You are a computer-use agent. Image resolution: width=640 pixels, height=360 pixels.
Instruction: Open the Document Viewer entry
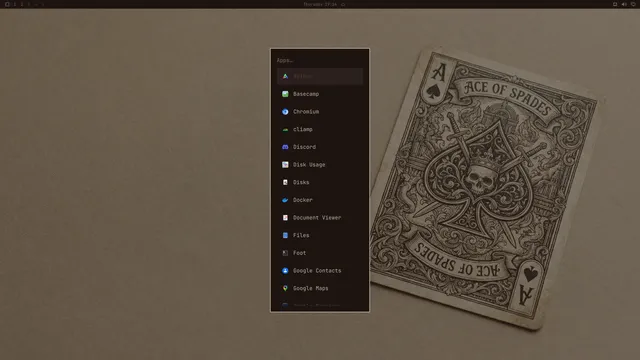[320, 218]
